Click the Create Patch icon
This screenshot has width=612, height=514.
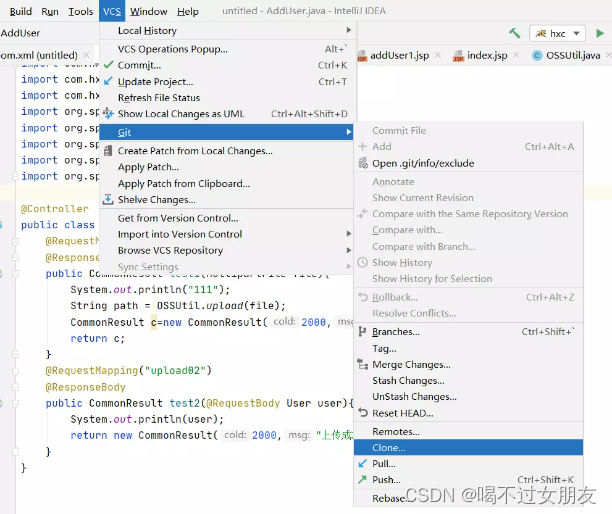pyautogui.click(x=108, y=151)
